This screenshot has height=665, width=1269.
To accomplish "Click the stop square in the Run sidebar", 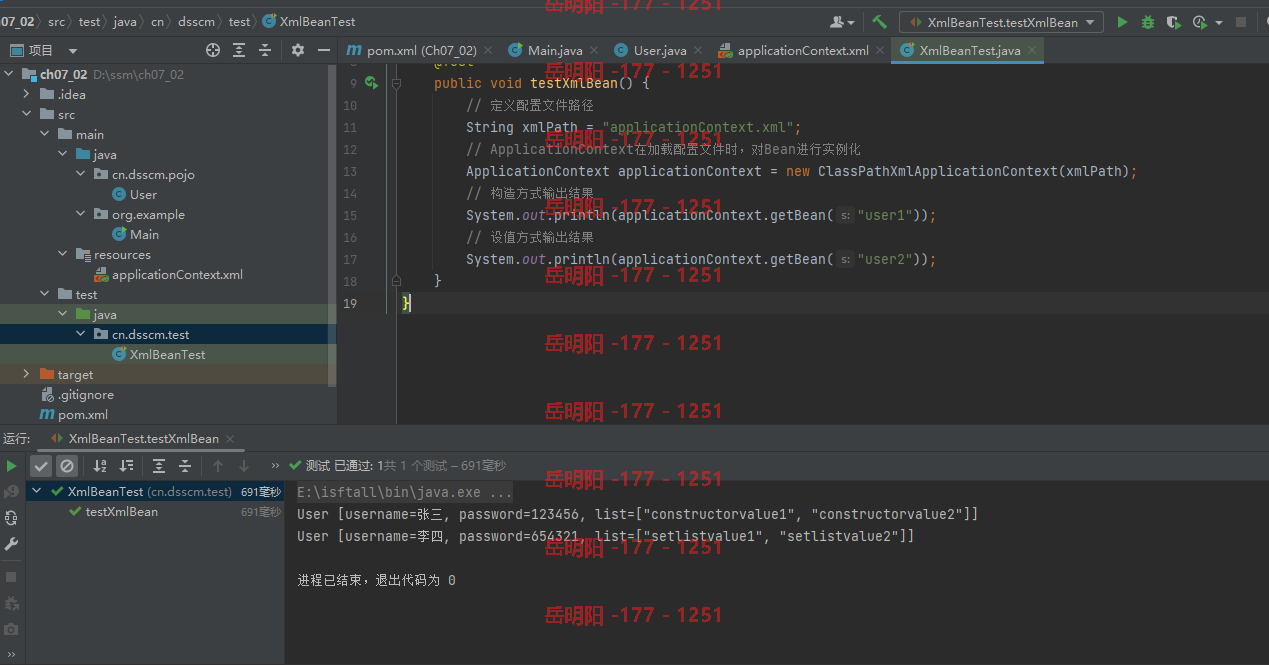I will pyautogui.click(x=11, y=577).
